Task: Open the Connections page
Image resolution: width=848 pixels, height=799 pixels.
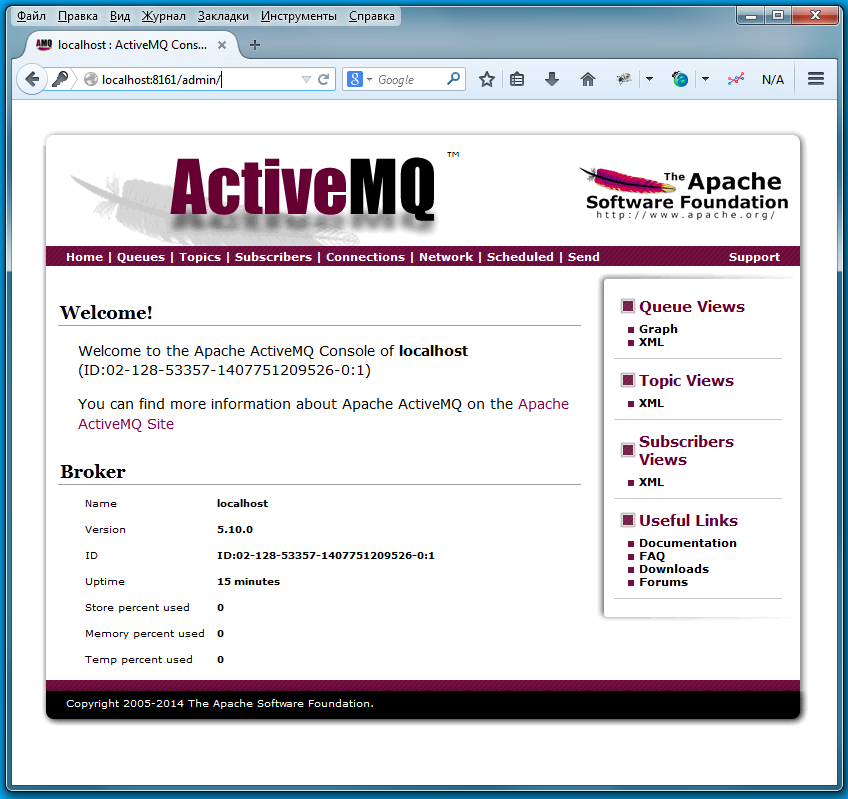Action: click(x=365, y=257)
